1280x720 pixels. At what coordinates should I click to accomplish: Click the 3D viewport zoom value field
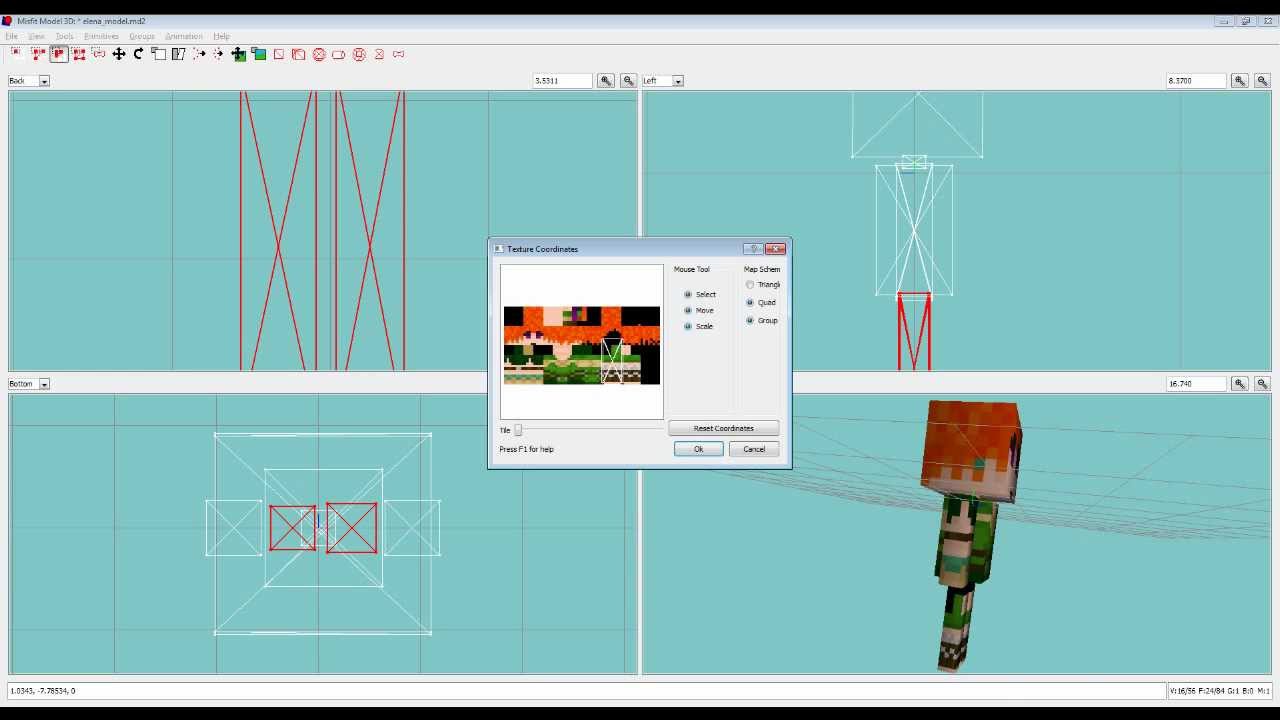tap(1197, 383)
